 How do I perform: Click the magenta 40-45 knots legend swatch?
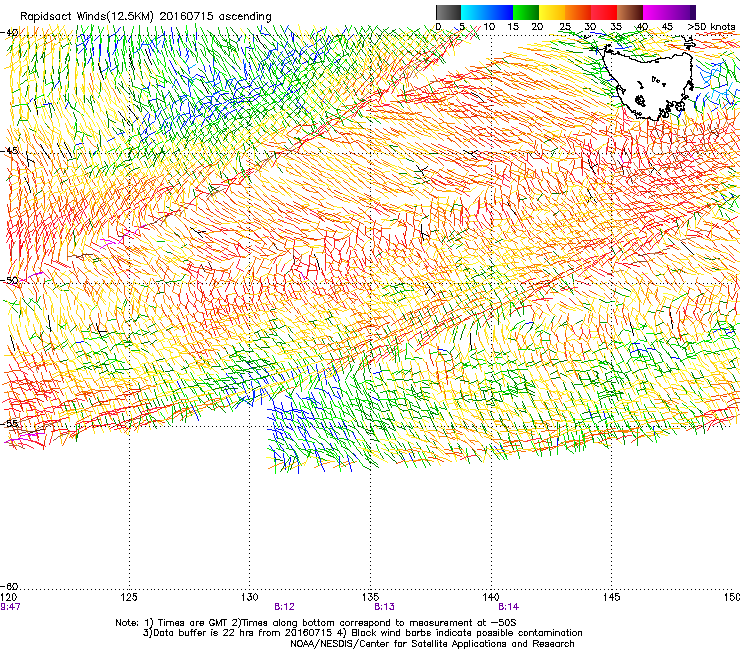pos(656,12)
